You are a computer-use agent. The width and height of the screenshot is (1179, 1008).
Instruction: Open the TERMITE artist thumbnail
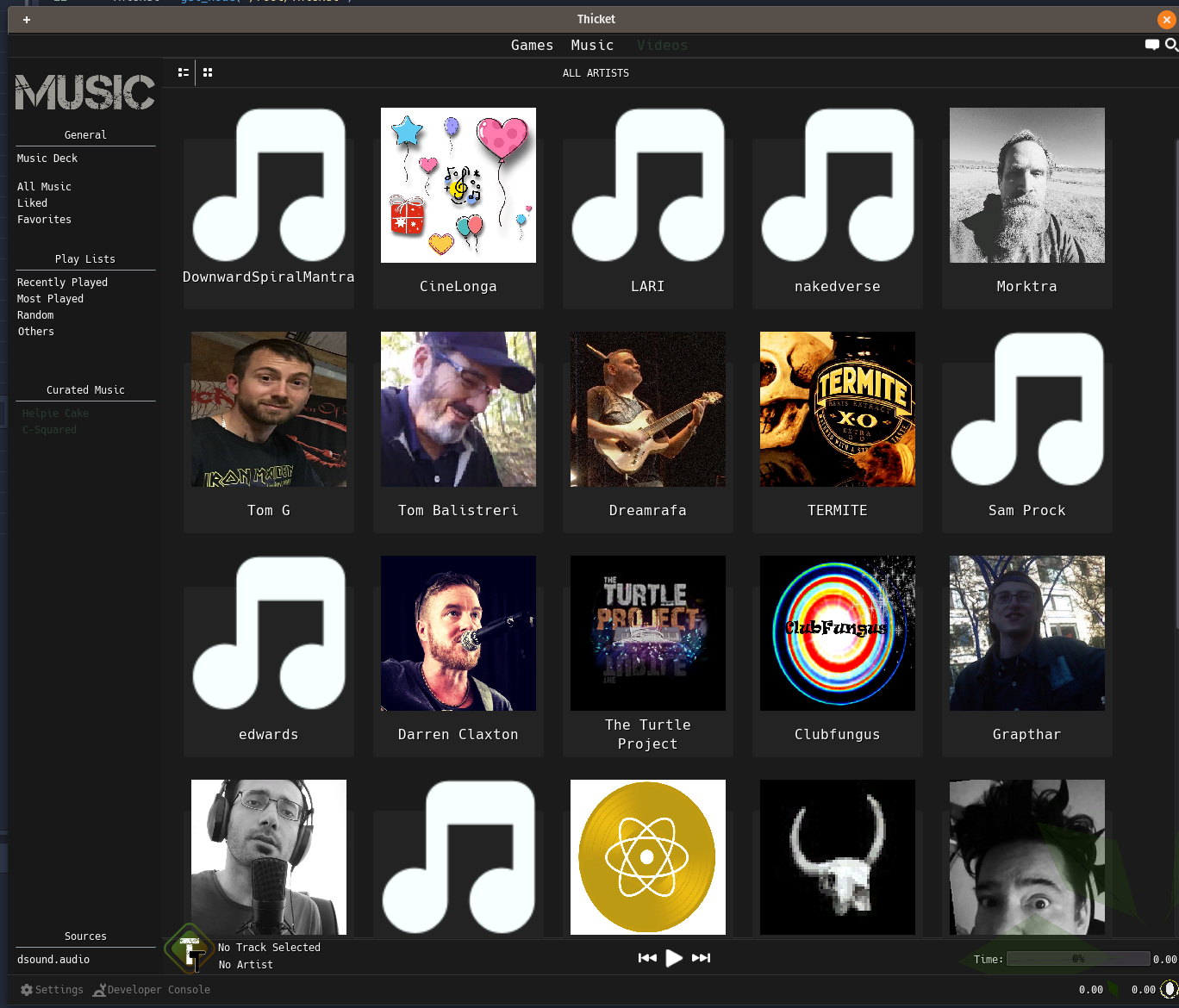coord(837,409)
